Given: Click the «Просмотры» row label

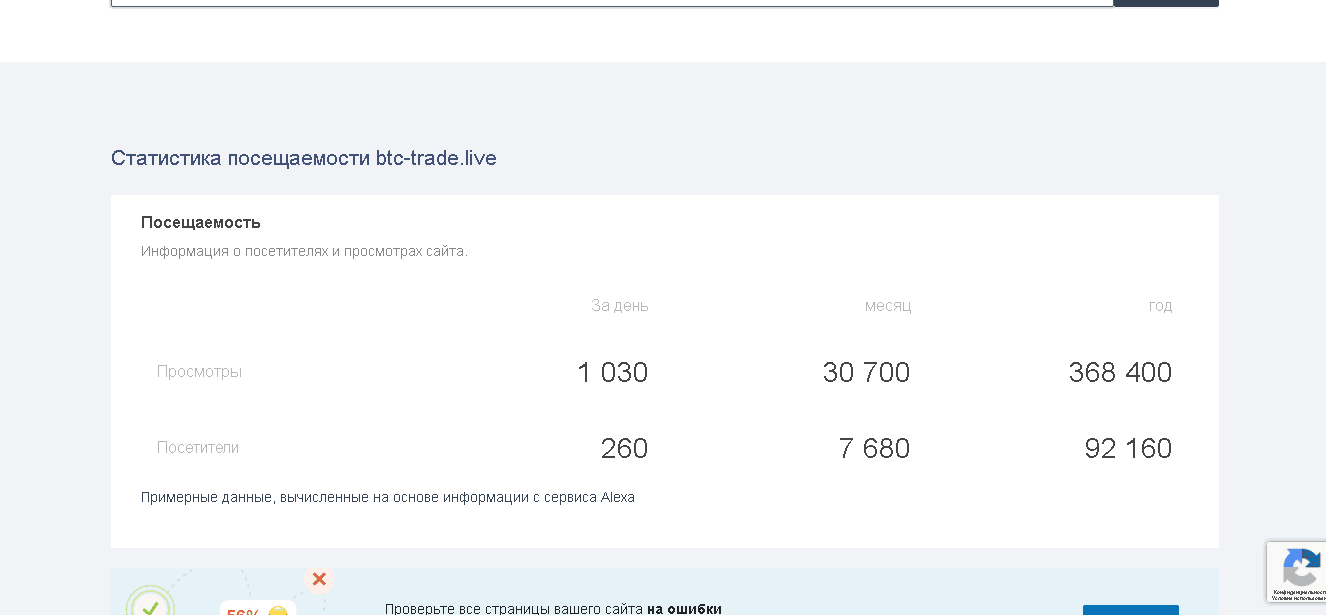Looking at the screenshot, I should (x=199, y=371).
